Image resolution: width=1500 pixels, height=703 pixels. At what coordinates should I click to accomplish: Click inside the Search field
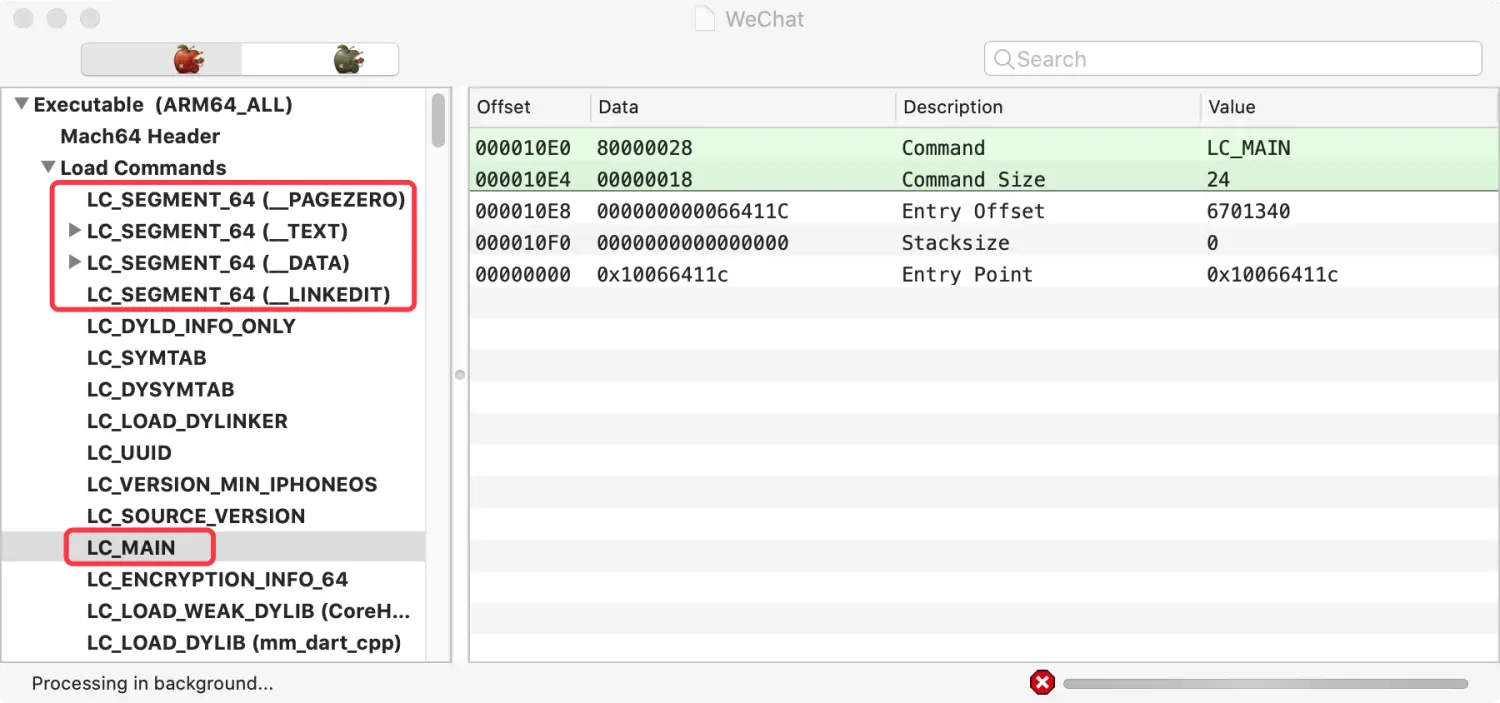point(1232,59)
